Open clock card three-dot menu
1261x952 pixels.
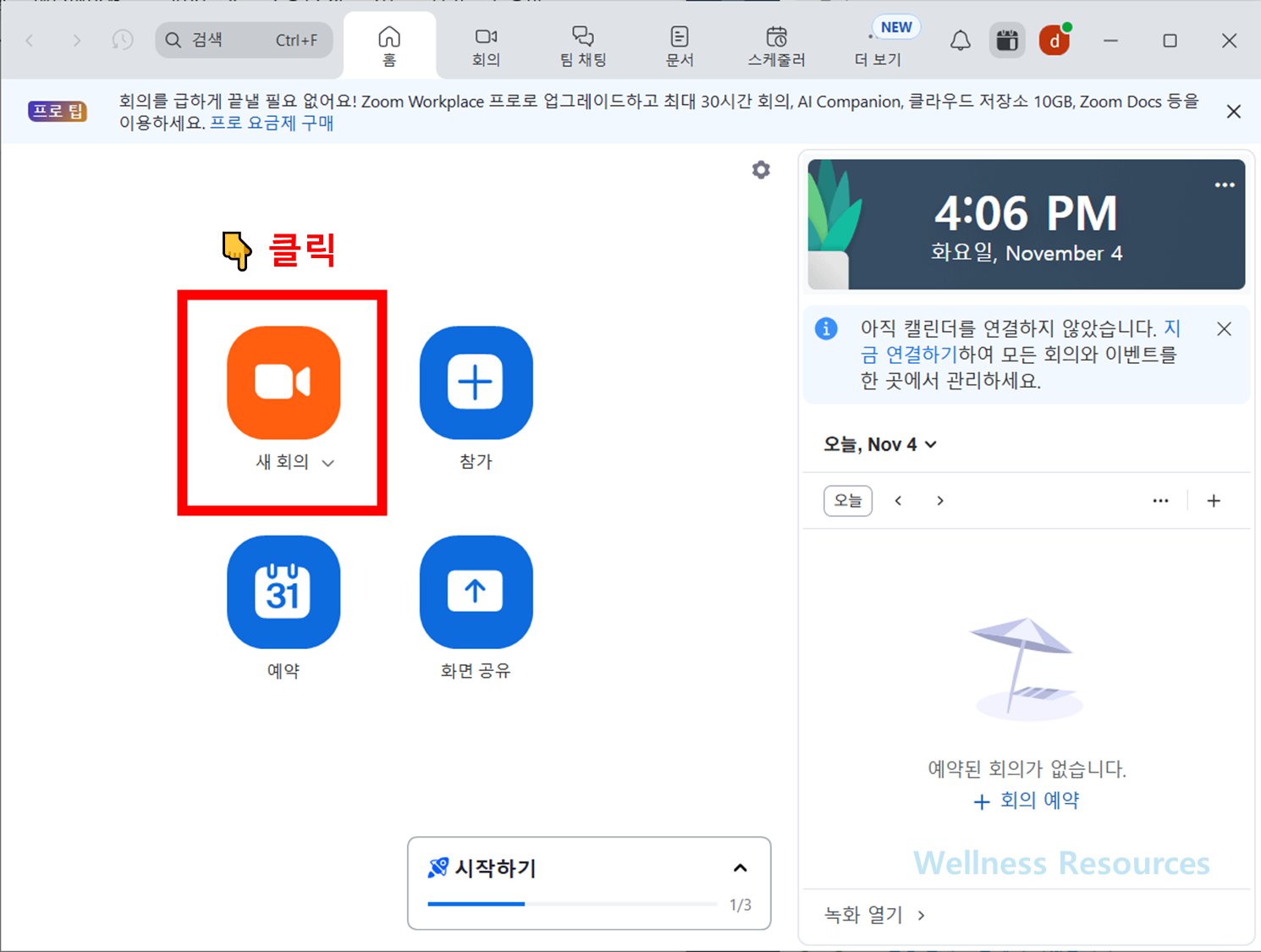[1225, 184]
